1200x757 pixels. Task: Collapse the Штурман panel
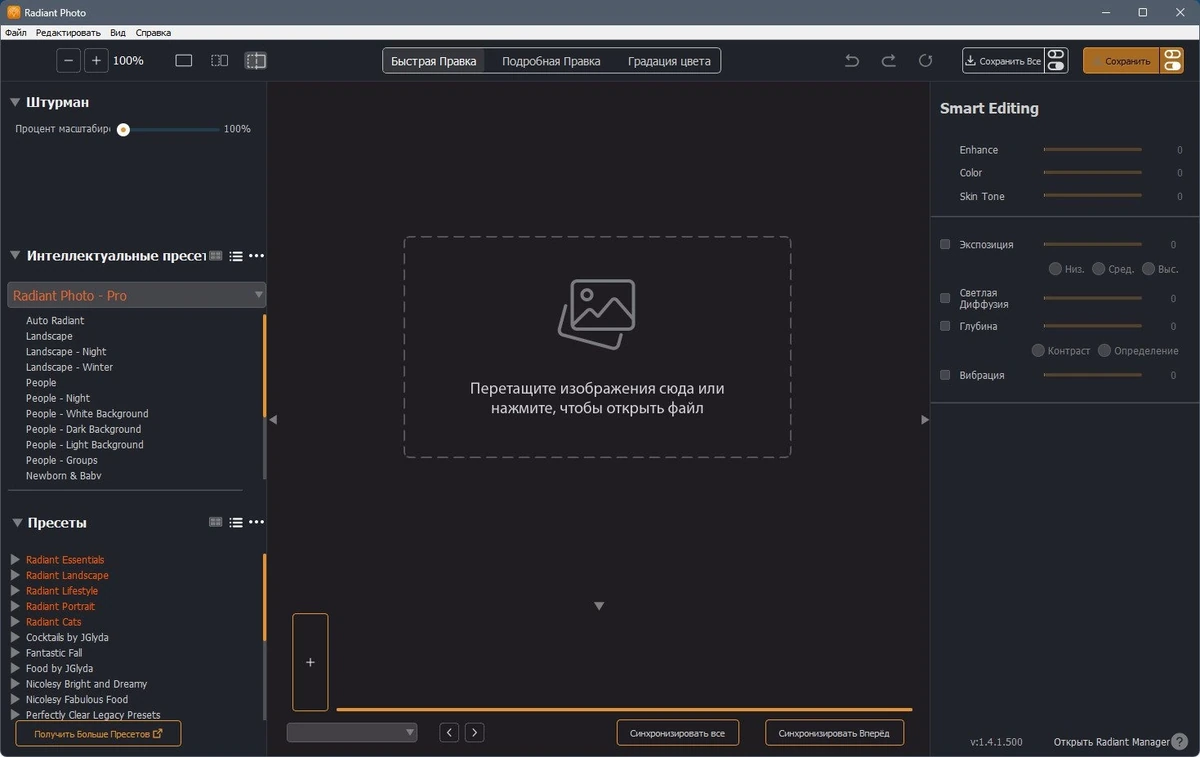[x=15, y=102]
